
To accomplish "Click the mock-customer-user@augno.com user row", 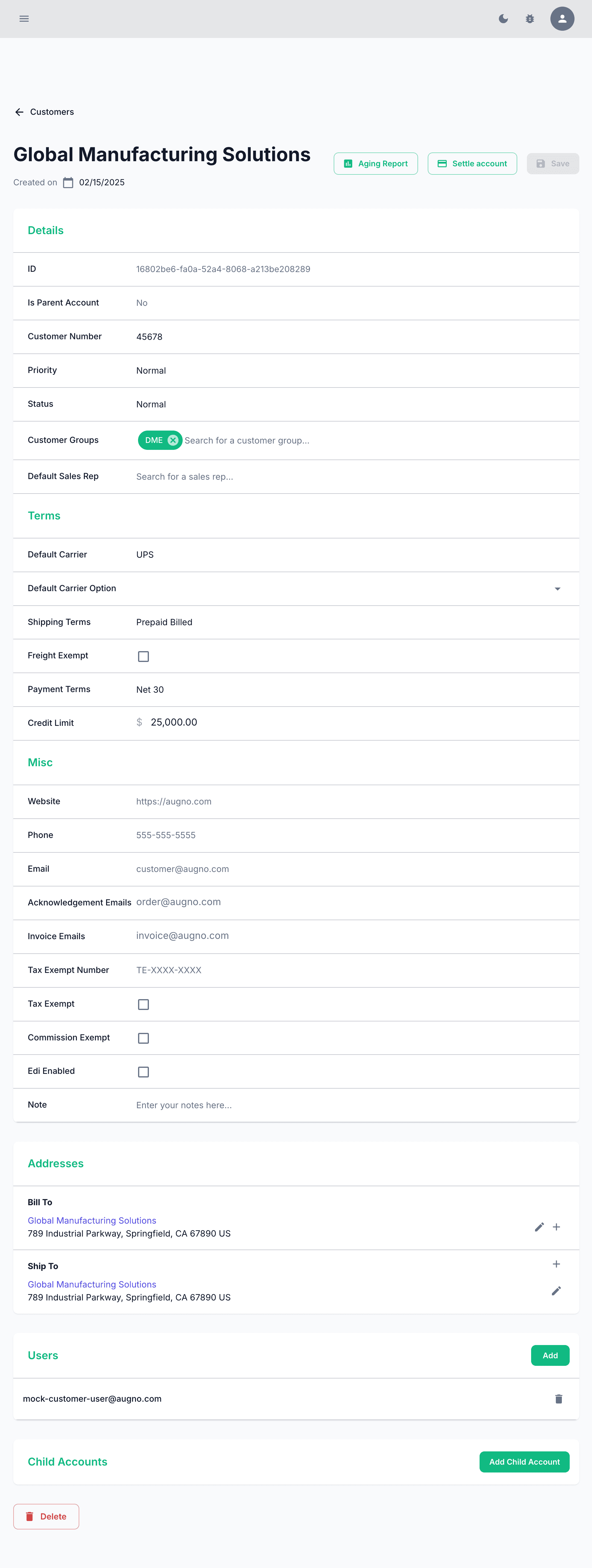I will tap(296, 1399).
